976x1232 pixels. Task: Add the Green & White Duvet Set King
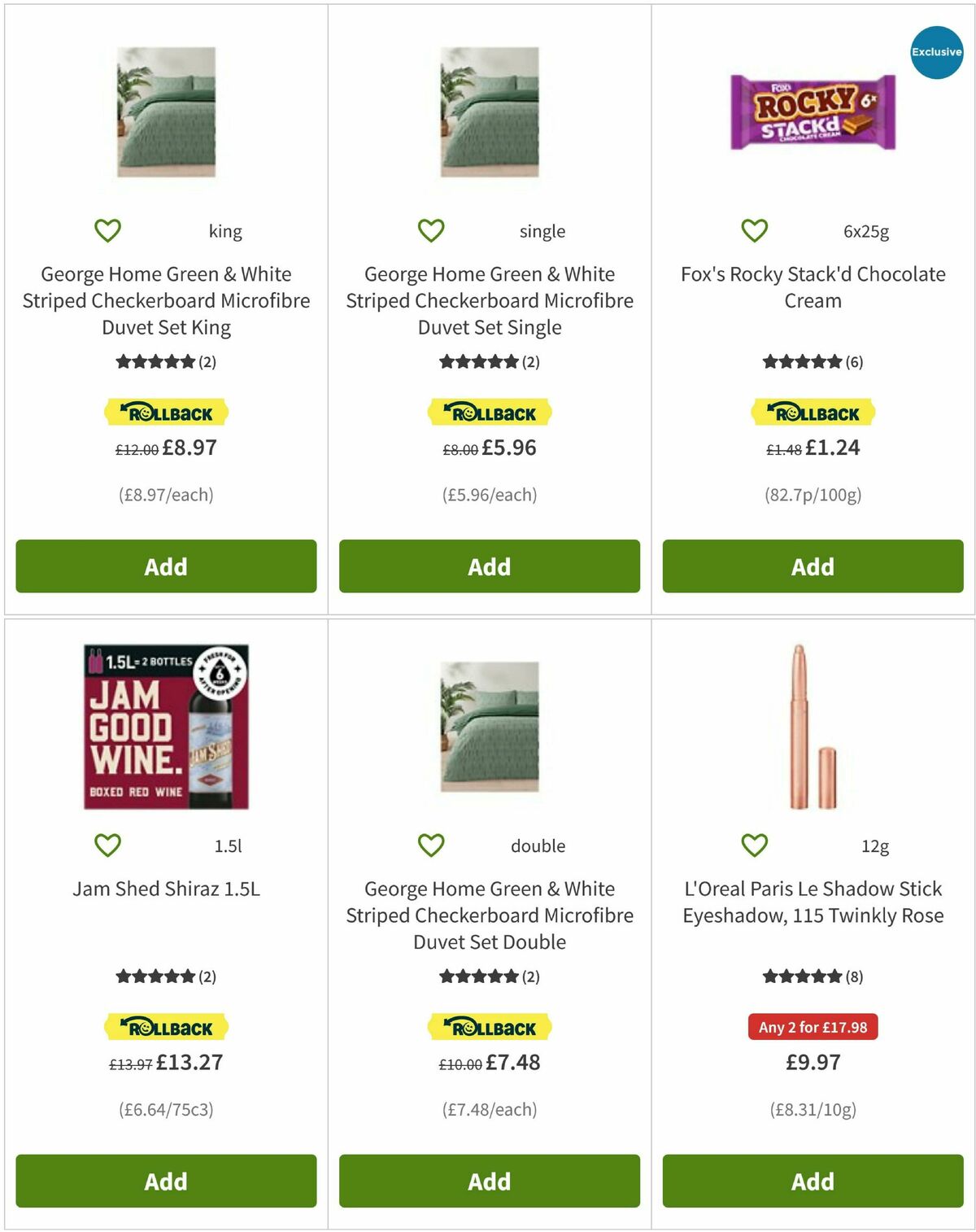pyautogui.click(x=165, y=566)
